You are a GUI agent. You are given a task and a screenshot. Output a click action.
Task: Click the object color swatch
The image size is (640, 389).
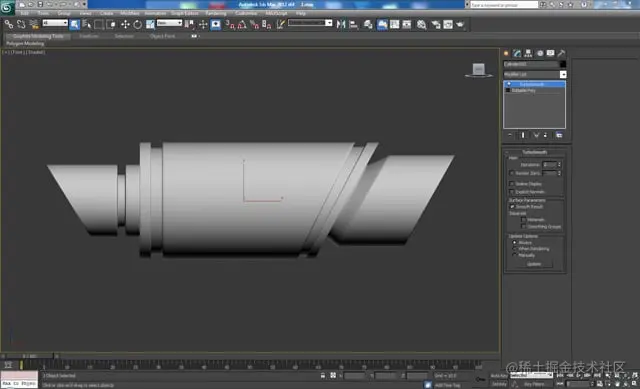pyautogui.click(x=563, y=64)
